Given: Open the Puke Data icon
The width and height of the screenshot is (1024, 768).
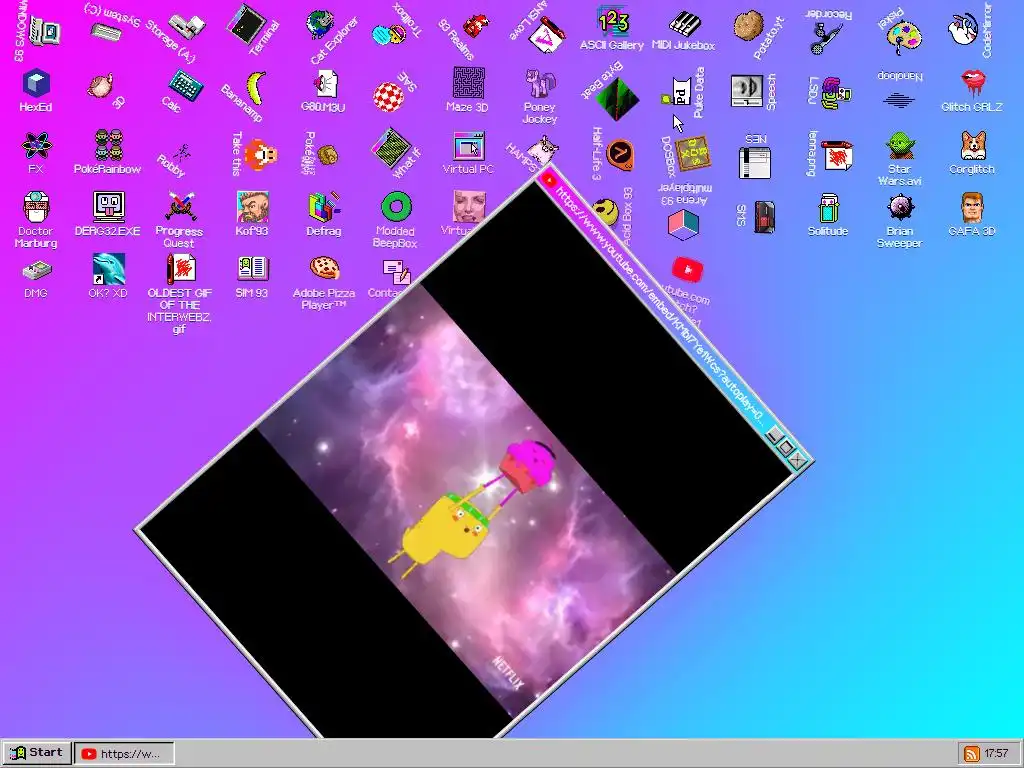Looking at the screenshot, I should pos(678,91).
